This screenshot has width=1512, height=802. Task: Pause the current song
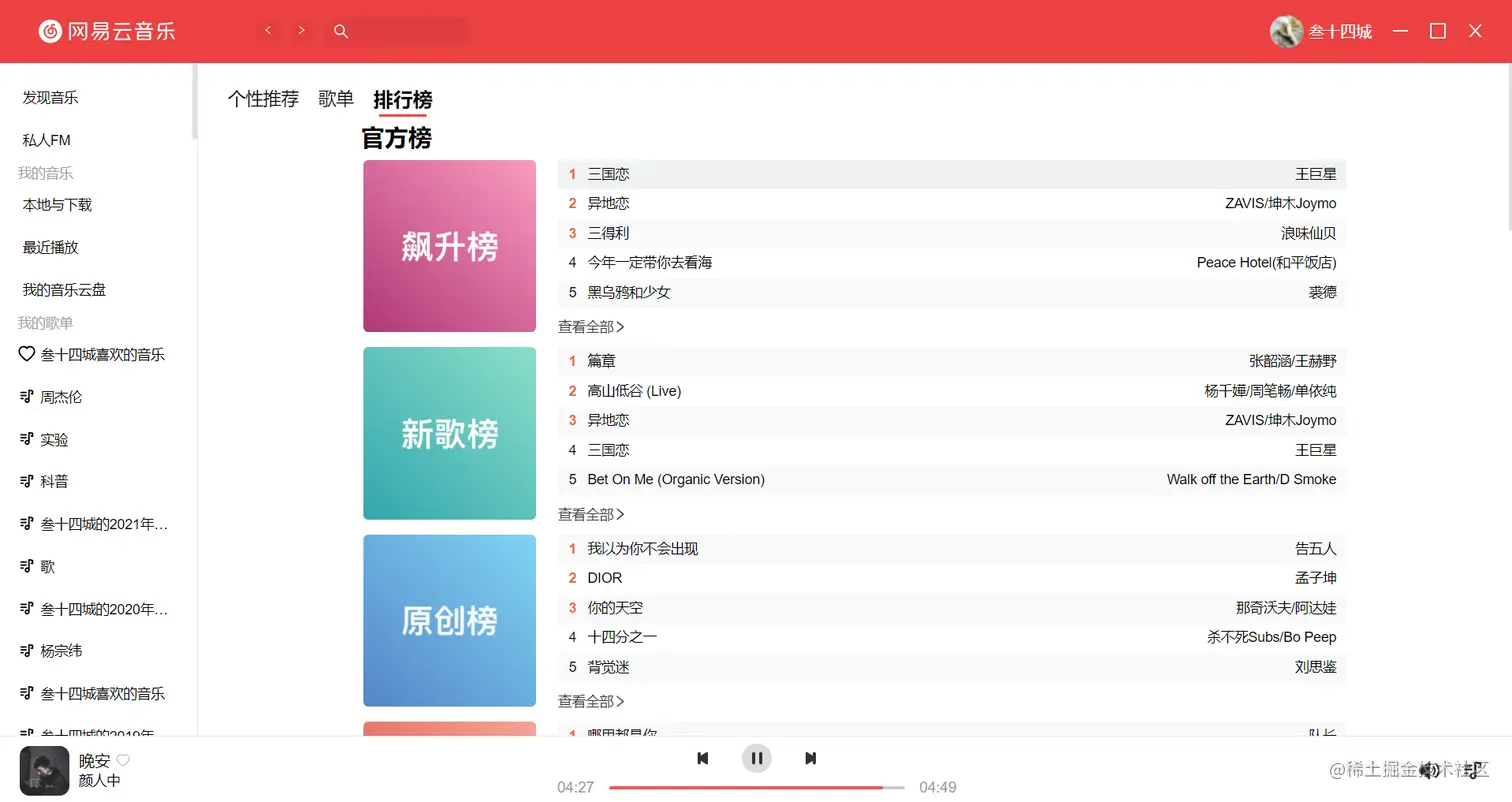757,759
